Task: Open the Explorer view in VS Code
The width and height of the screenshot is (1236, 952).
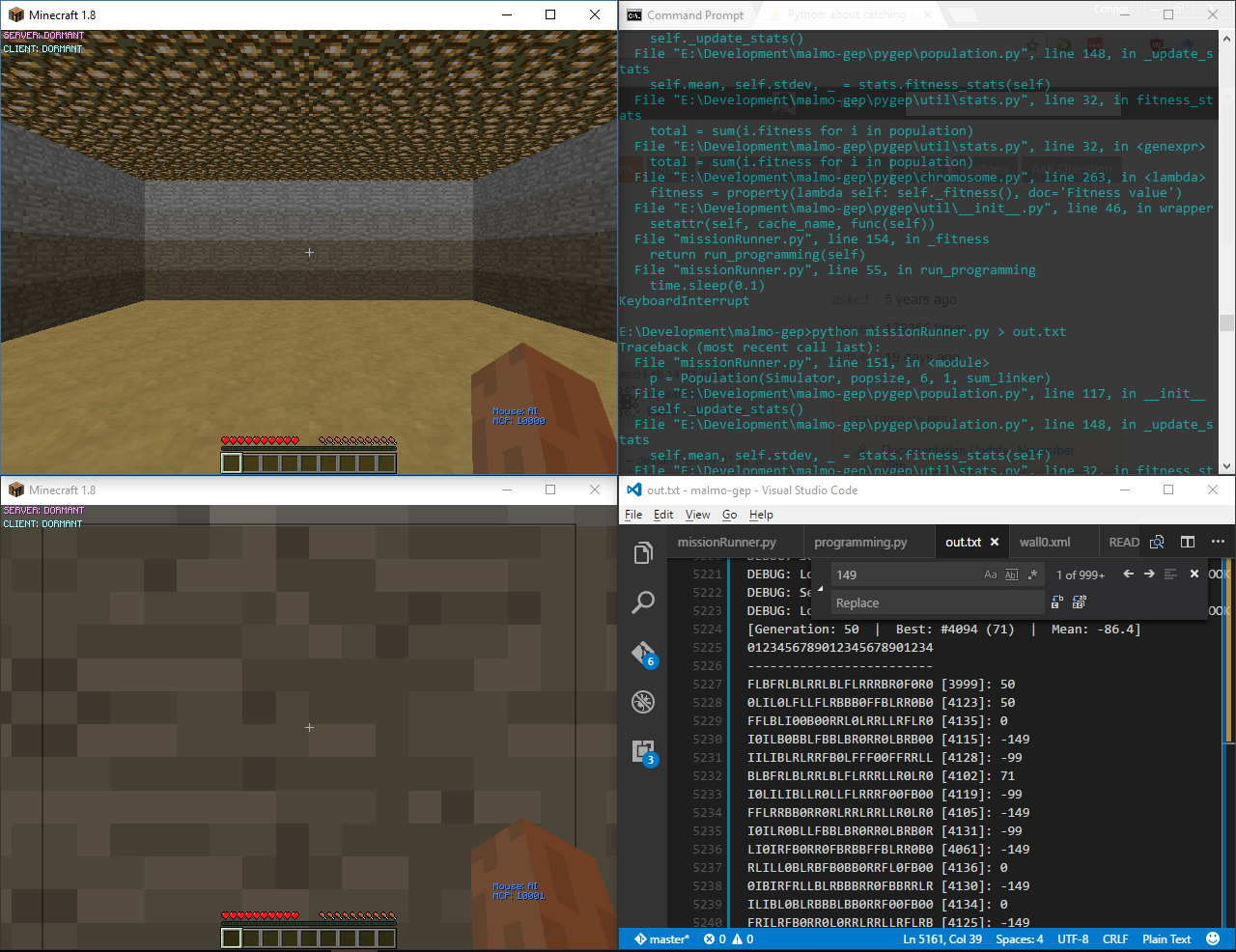Action: click(643, 552)
